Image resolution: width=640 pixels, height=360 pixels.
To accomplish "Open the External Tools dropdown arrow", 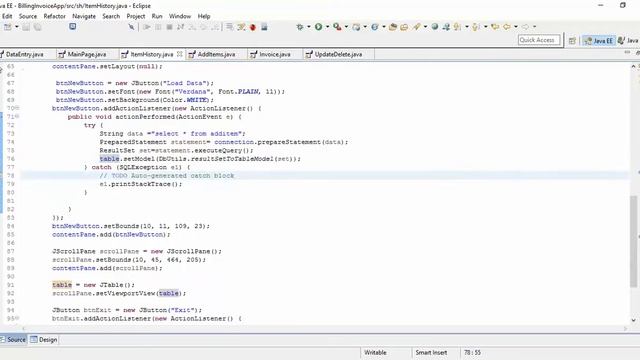I will click(347, 27).
